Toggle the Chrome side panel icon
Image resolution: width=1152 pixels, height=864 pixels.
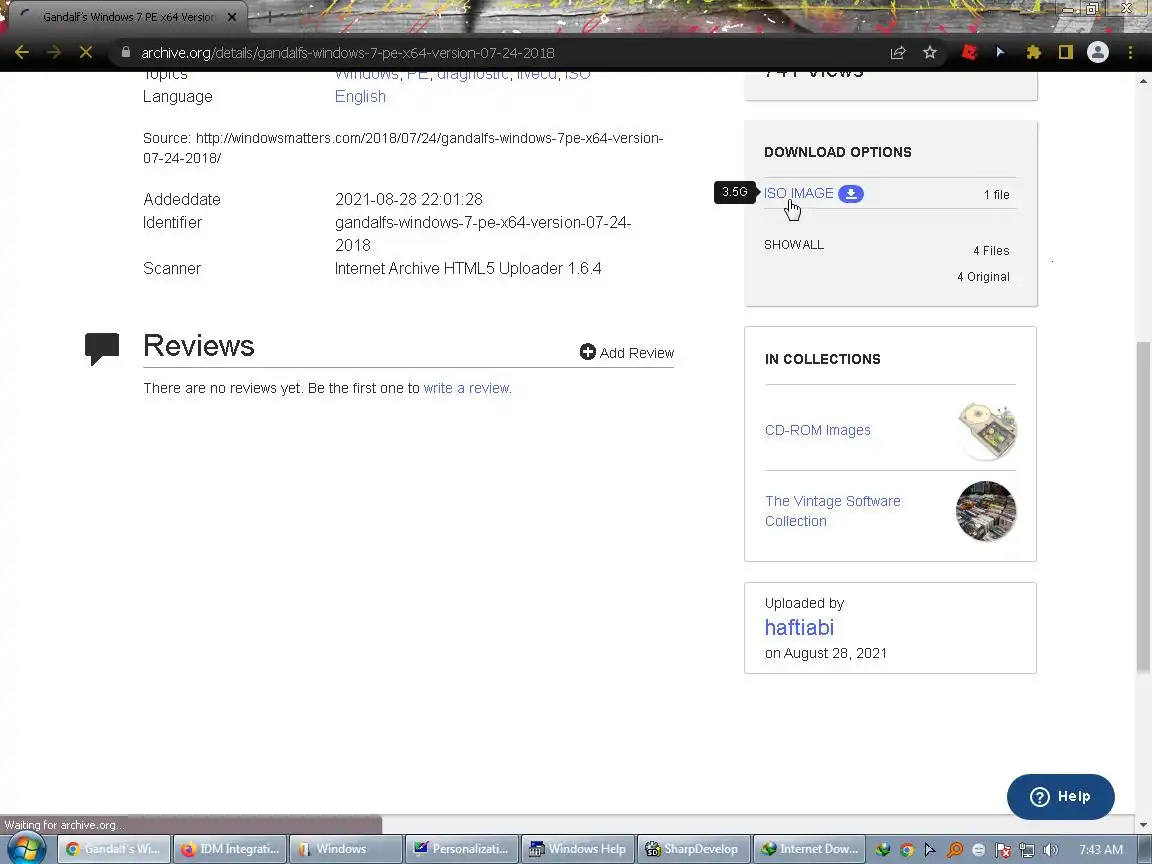(x=1065, y=52)
